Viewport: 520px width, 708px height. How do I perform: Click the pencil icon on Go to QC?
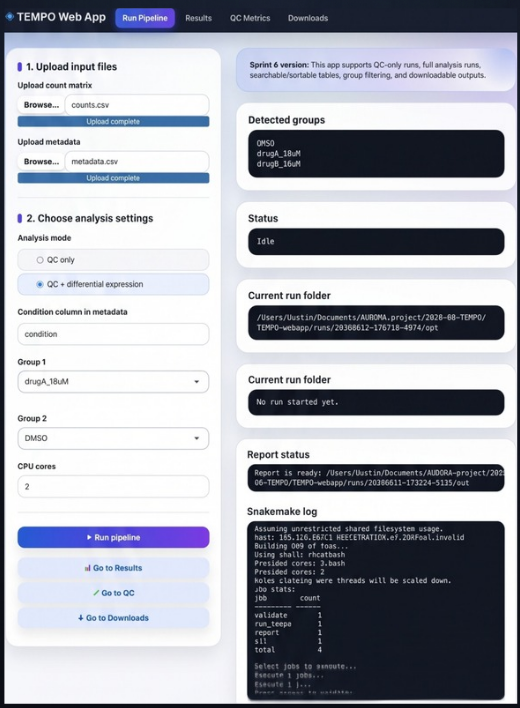tap(96, 593)
